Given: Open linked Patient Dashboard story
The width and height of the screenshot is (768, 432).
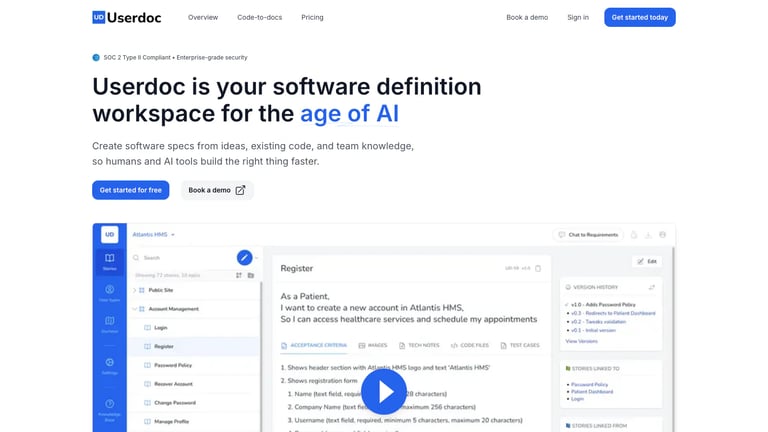Looking at the screenshot, I should pos(592,392).
